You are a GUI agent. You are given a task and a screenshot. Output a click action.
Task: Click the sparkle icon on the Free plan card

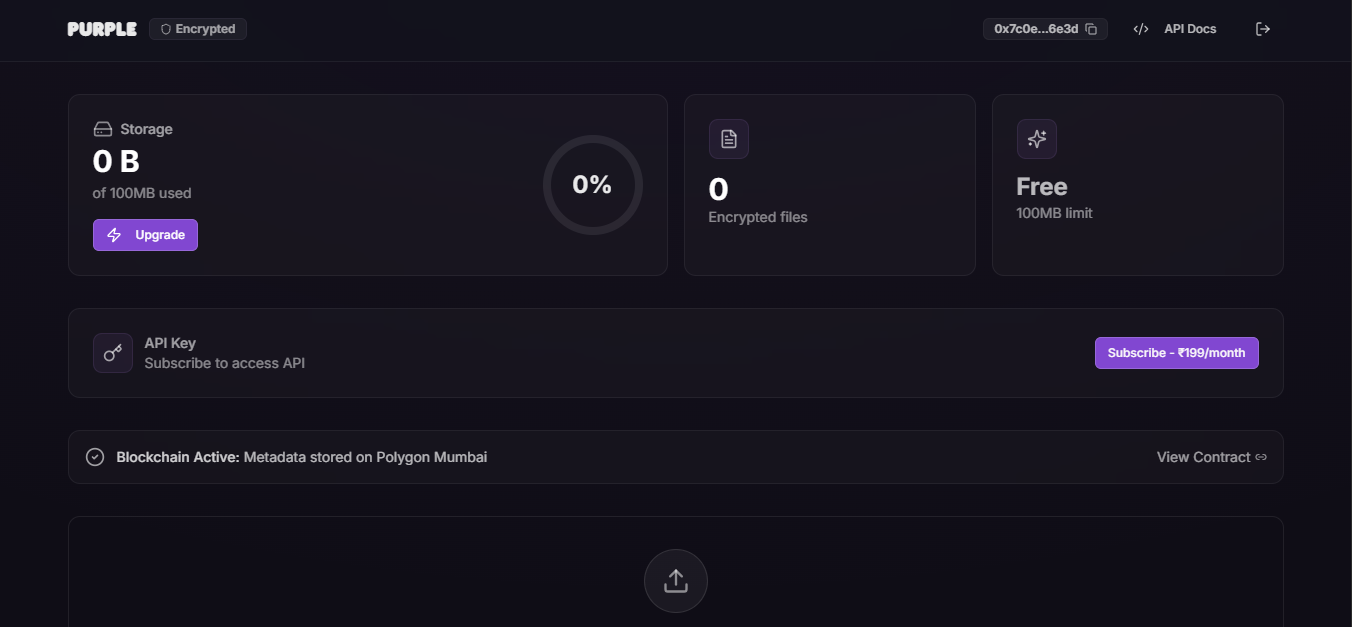pyautogui.click(x=1037, y=139)
